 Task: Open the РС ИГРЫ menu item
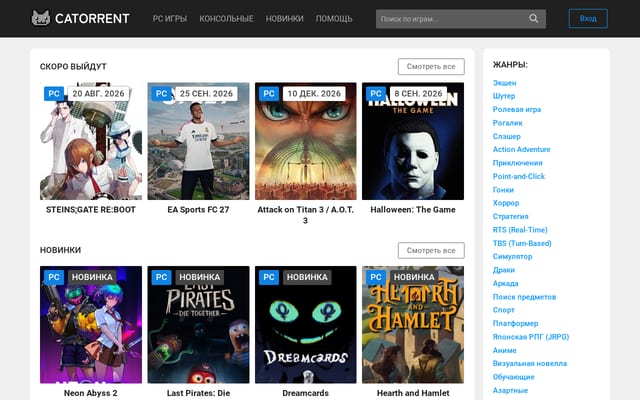click(x=170, y=19)
